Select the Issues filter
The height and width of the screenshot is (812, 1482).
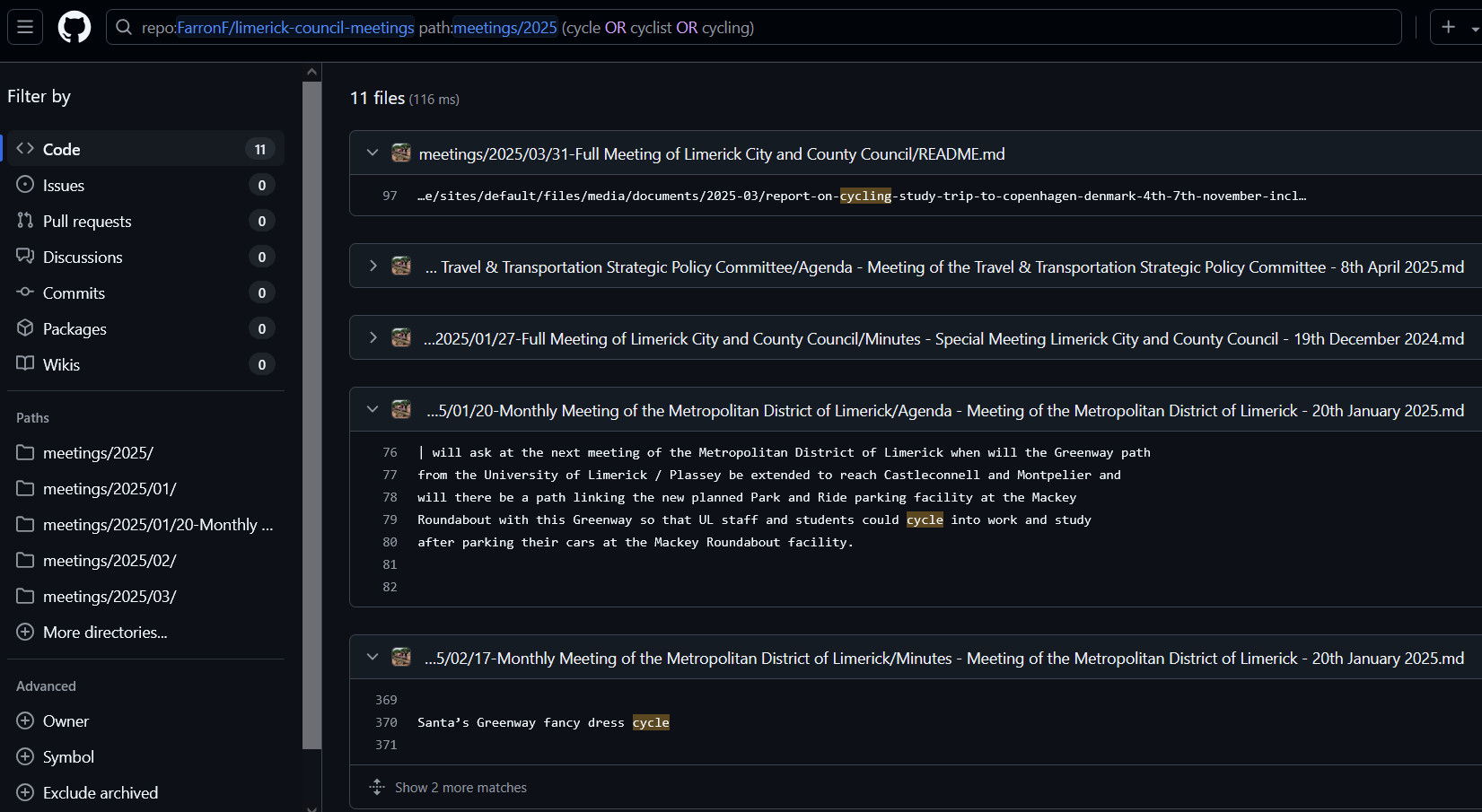[x=145, y=185]
